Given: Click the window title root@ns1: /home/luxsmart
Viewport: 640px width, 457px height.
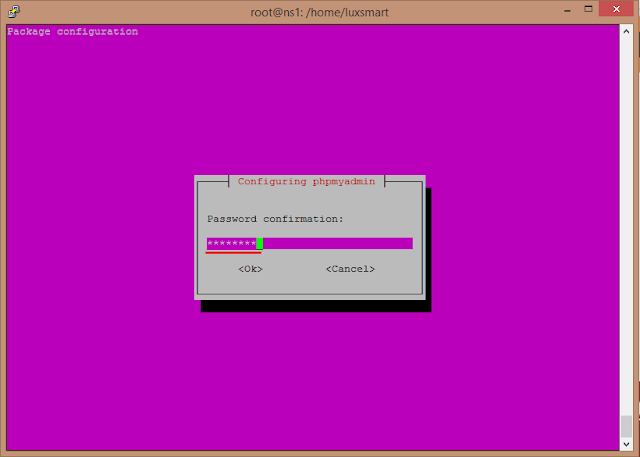Looking at the screenshot, I should click(x=320, y=12).
